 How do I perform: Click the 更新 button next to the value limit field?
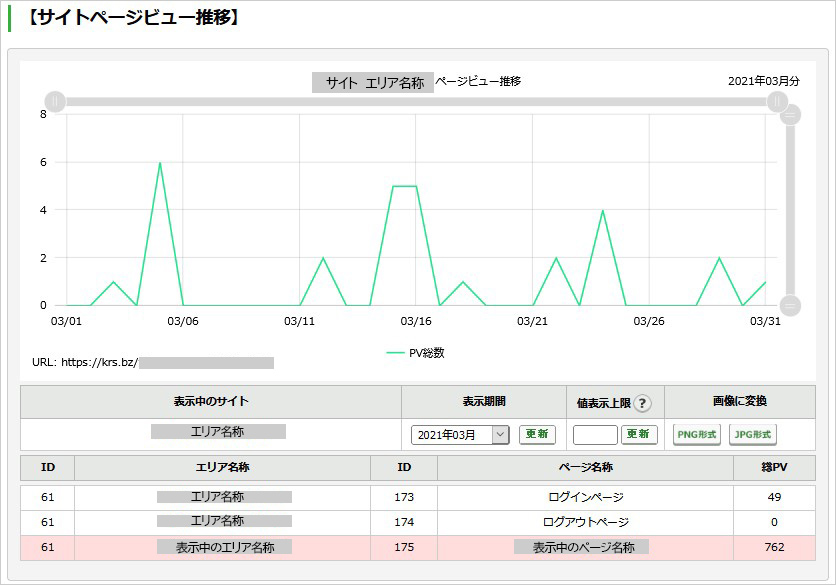[639, 434]
